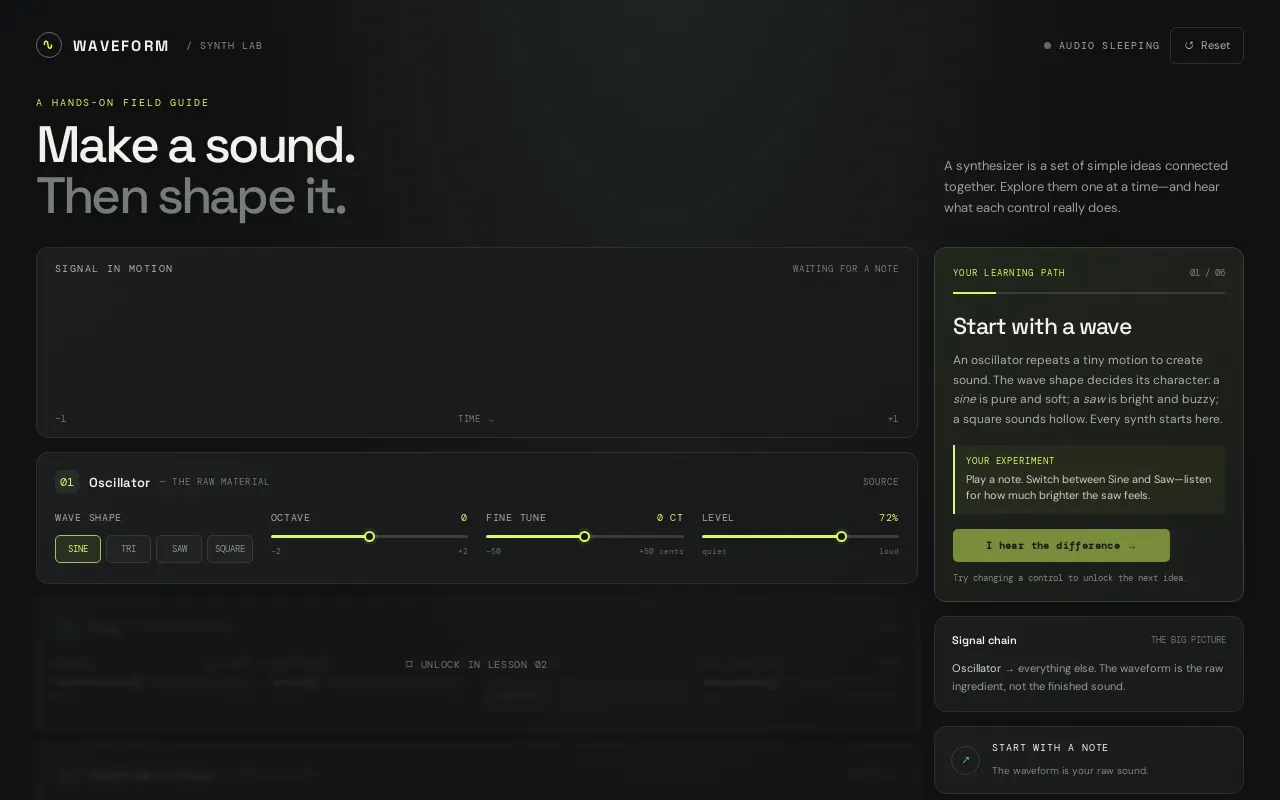Screen dimensions: 1280x800
Task: Click the lock icon on Unlock in Lesson 02
Action: [409, 664]
